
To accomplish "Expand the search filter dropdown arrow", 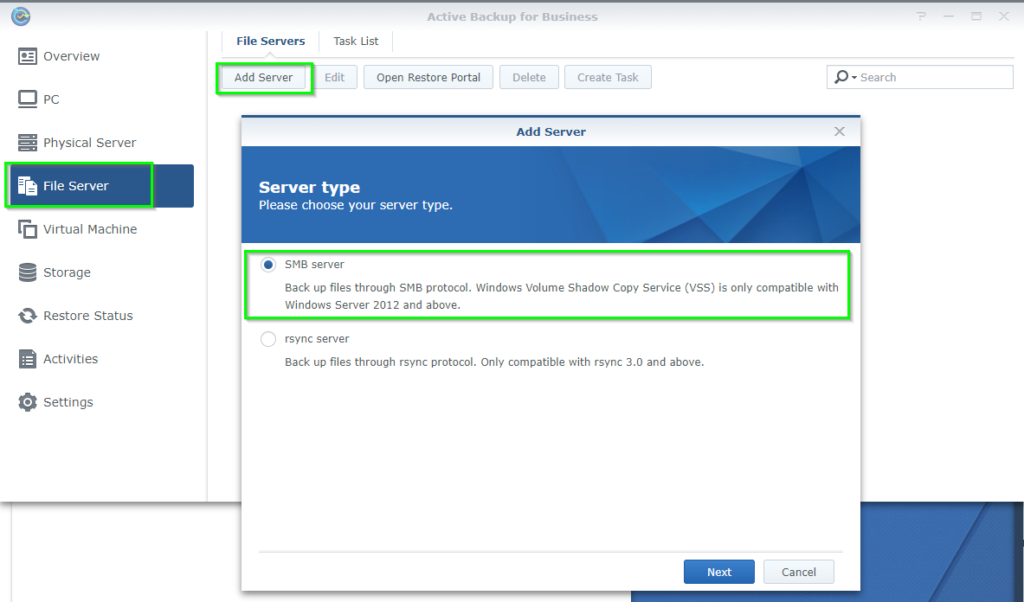I will pos(854,78).
